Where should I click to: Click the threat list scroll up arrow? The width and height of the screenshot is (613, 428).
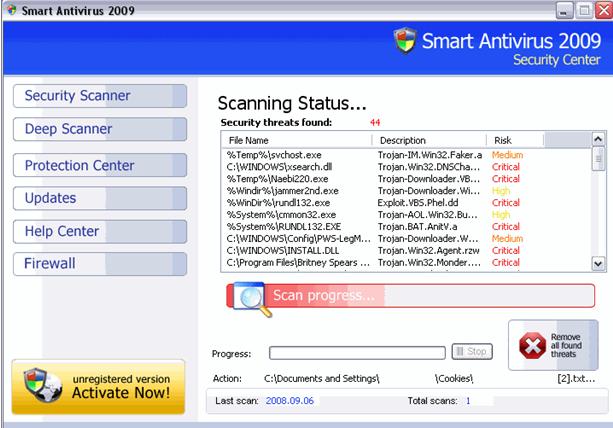pyautogui.click(x=598, y=139)
